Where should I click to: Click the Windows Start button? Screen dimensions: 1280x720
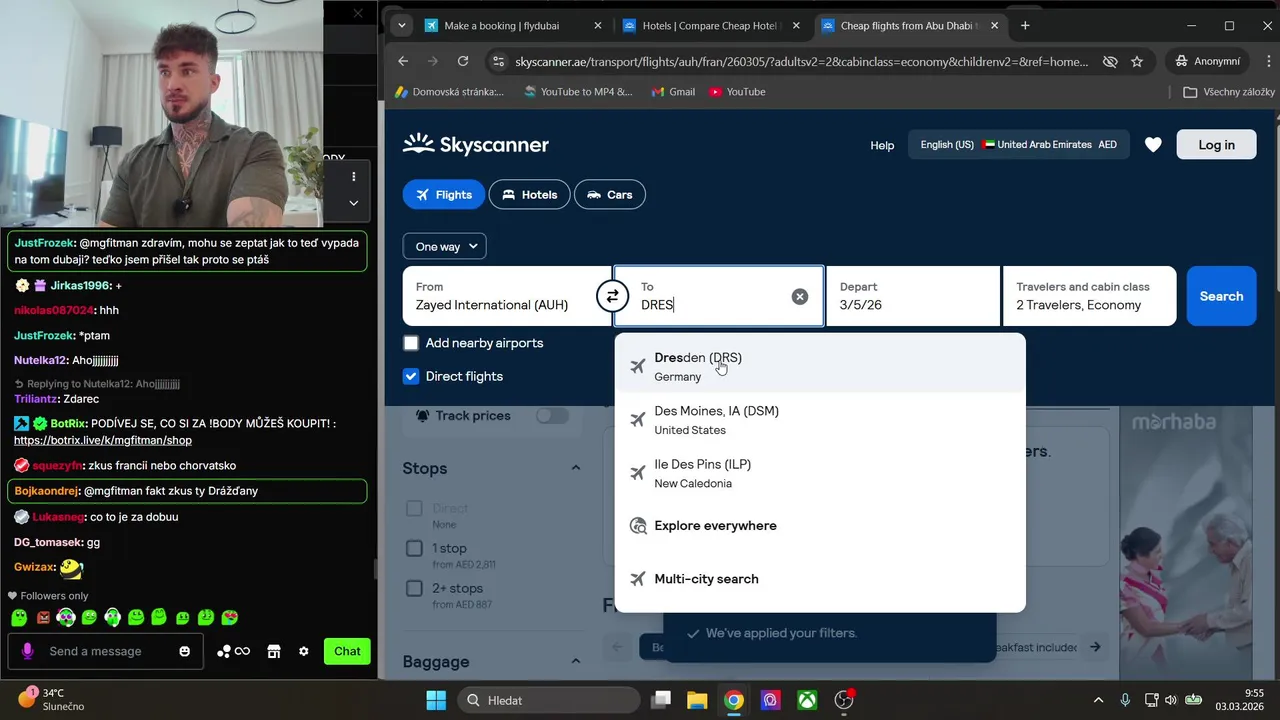(x=436, y=700)
